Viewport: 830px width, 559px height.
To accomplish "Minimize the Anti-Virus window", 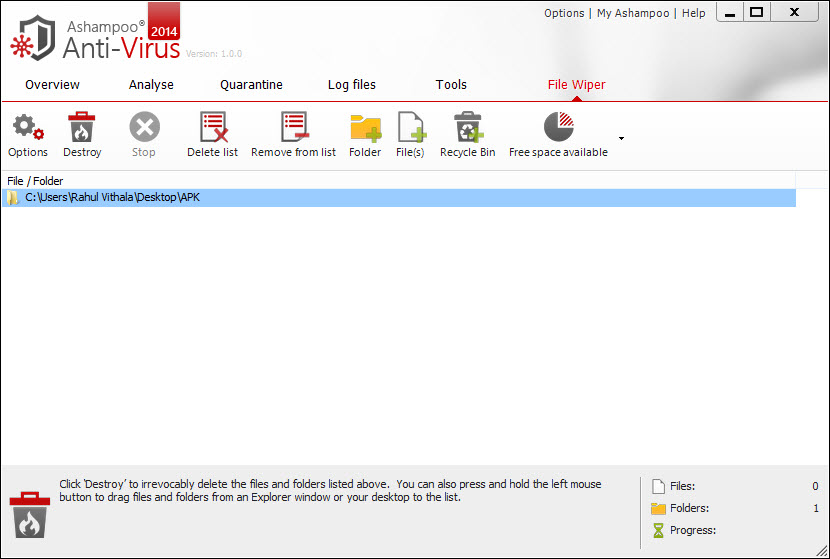I will [x=730, y=13].
